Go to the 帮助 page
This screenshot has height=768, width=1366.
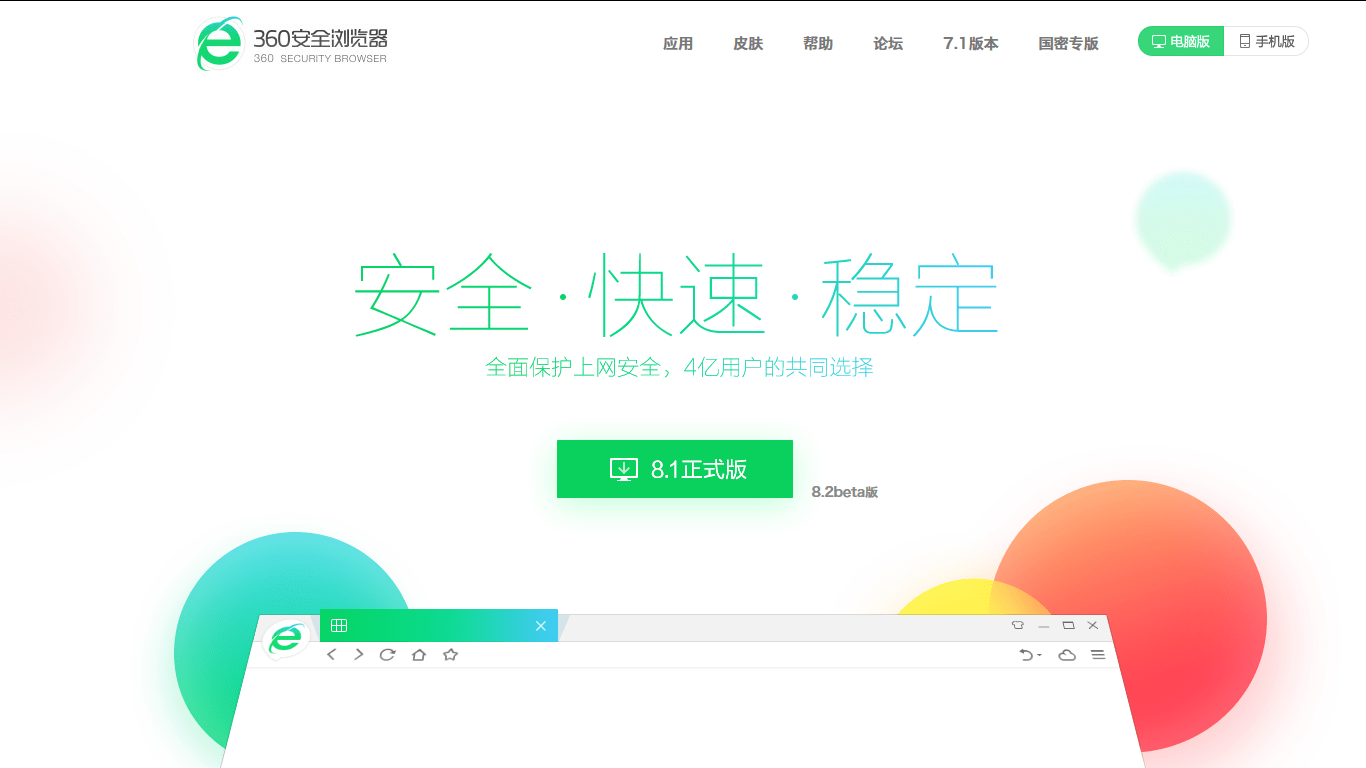[x=818, y=43]
